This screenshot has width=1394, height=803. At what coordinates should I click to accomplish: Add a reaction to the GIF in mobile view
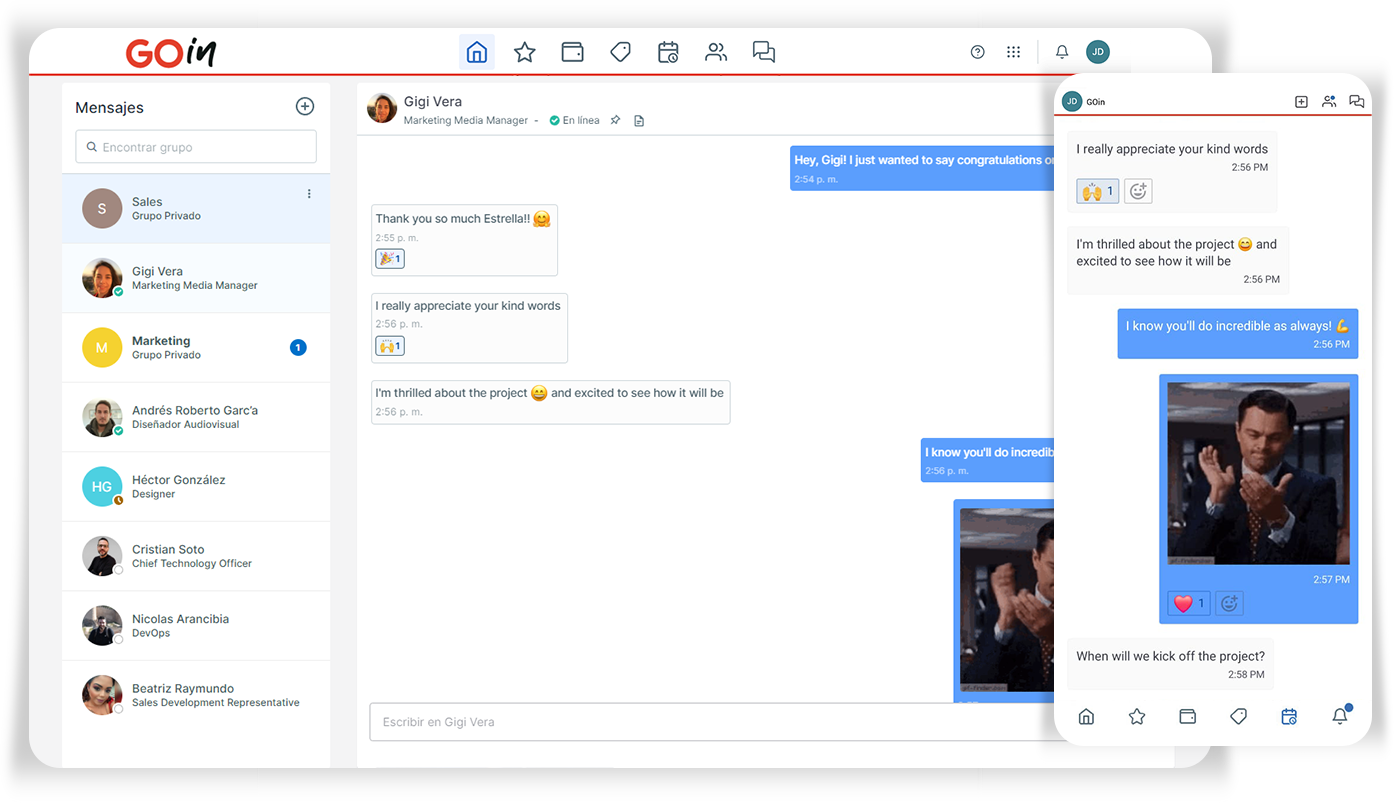[1230, 603]
